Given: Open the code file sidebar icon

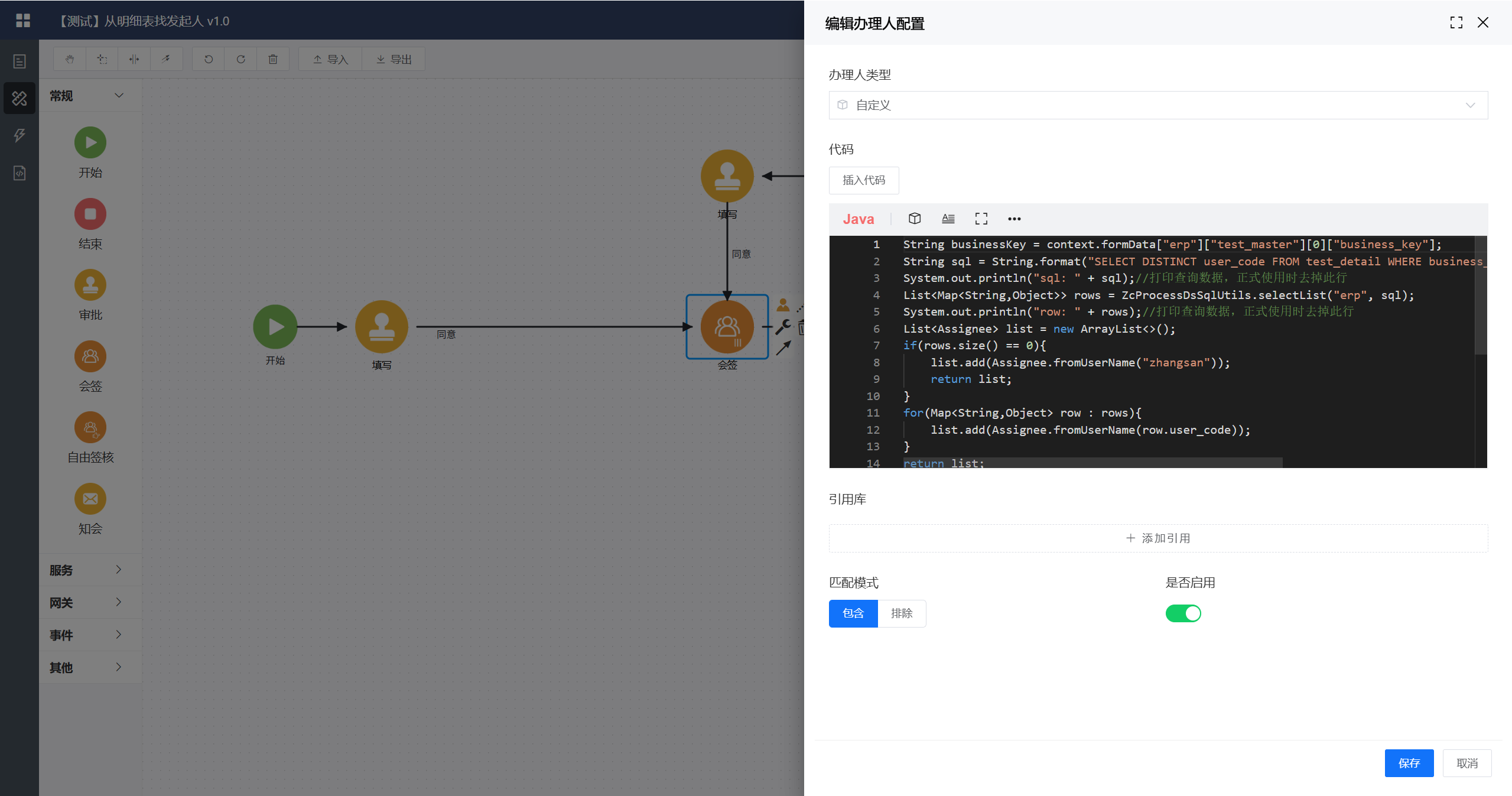Looking at the screenshot, I should coord(19,173).
